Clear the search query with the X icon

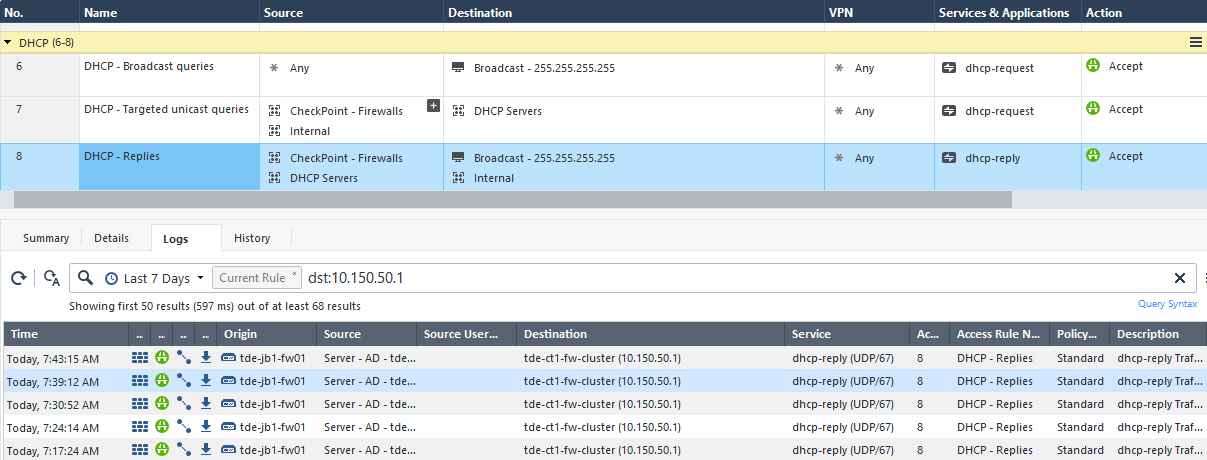1180,278
